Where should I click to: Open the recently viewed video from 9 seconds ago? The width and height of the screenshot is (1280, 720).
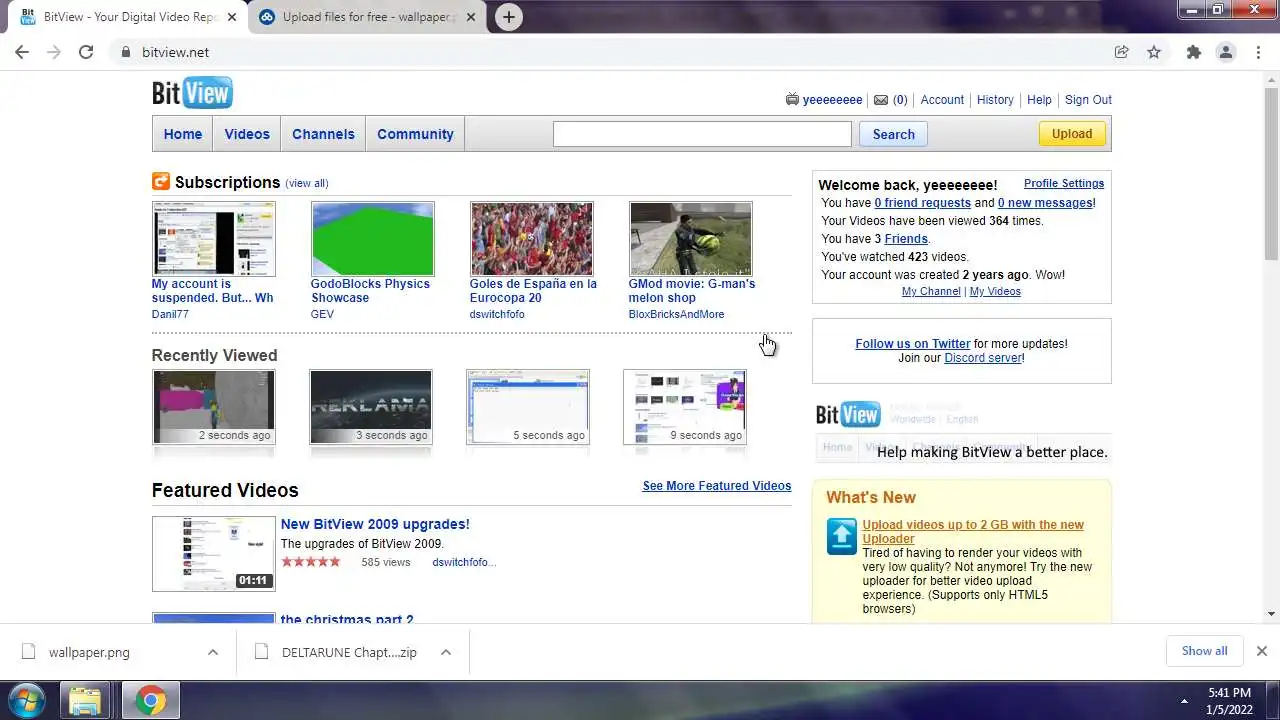(x=684, y=407)
